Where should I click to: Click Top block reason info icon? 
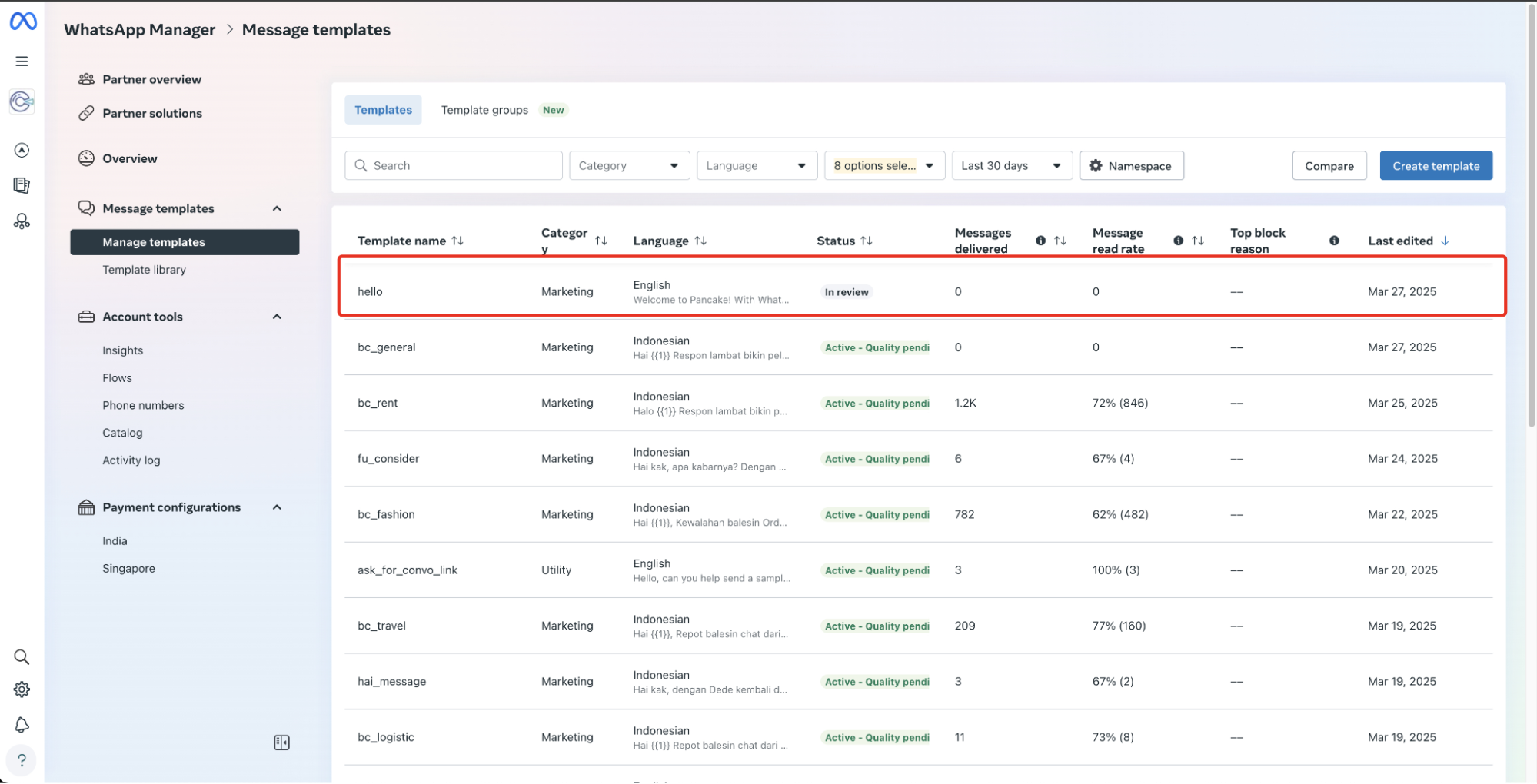(1334, 241)
